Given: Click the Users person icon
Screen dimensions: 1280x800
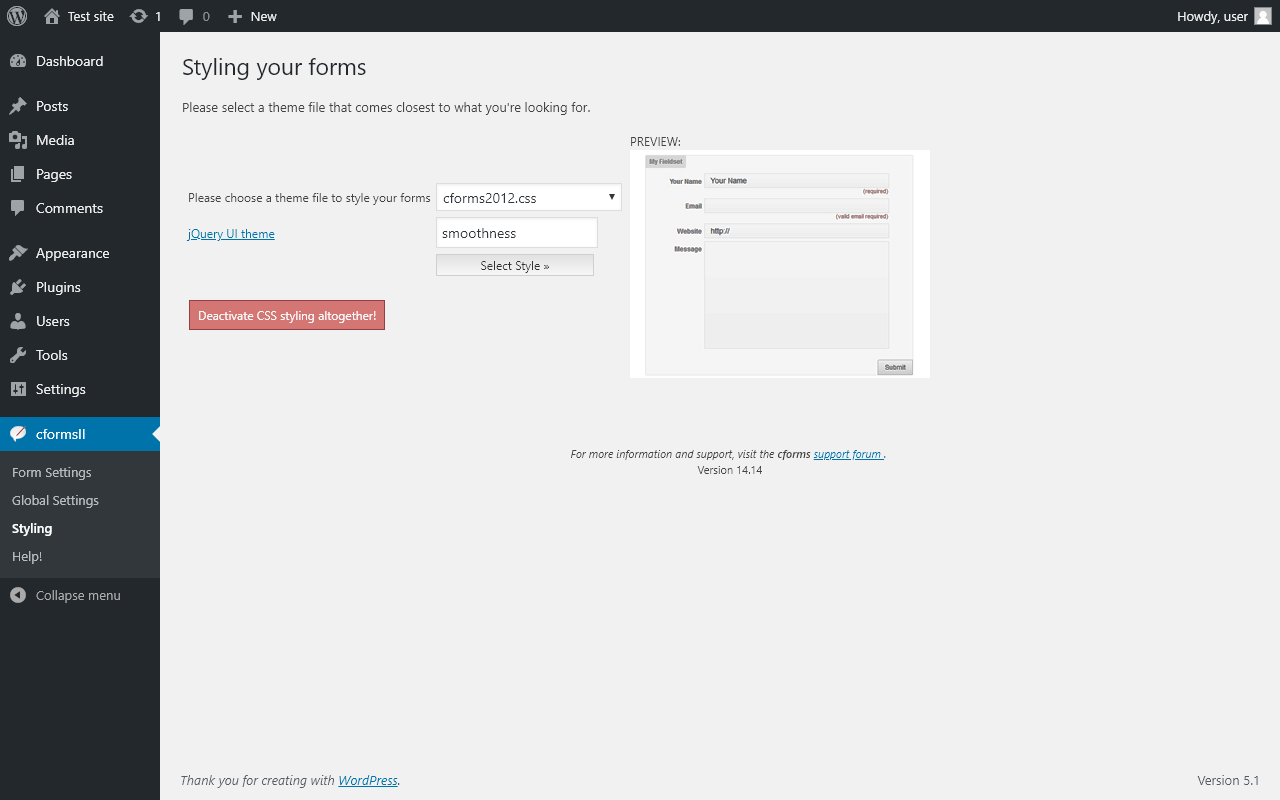Looking at the screenshot, I should tap(18, 321).
